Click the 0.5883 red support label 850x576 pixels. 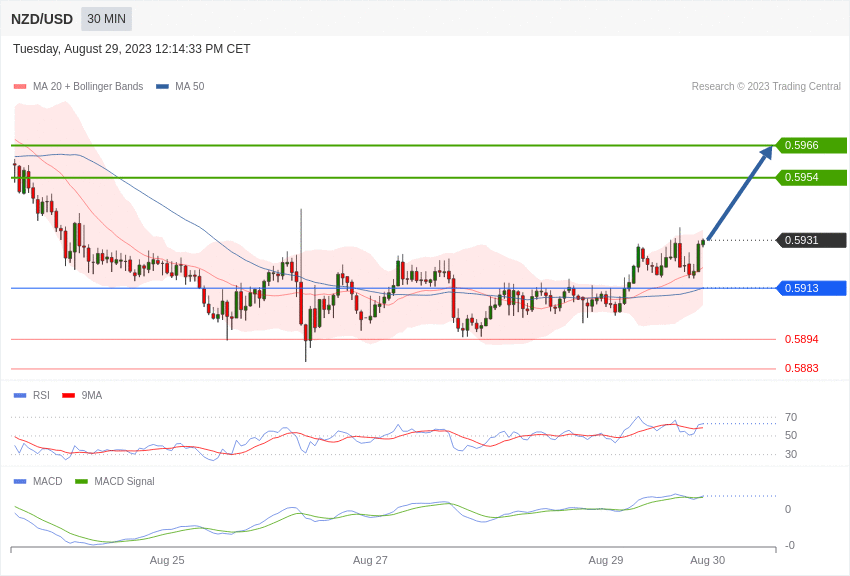[802, 368]
